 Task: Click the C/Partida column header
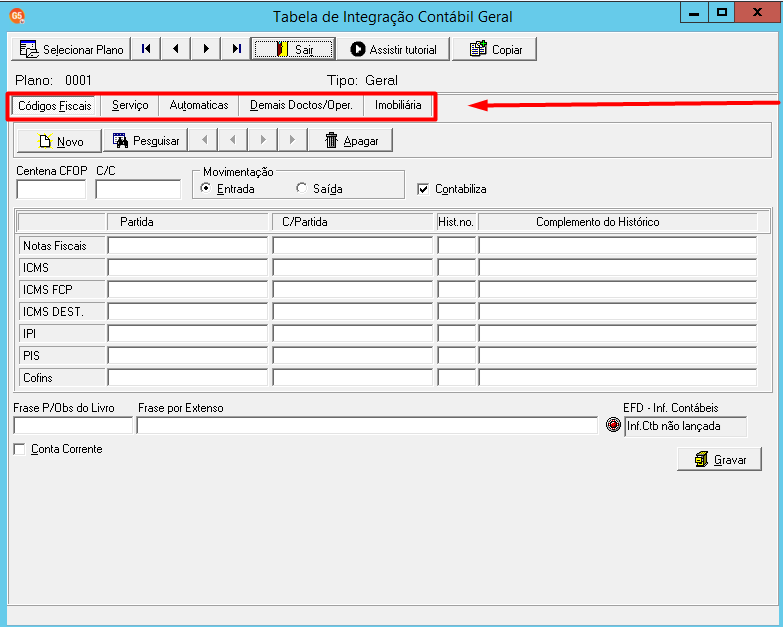(x=353, y=222)
